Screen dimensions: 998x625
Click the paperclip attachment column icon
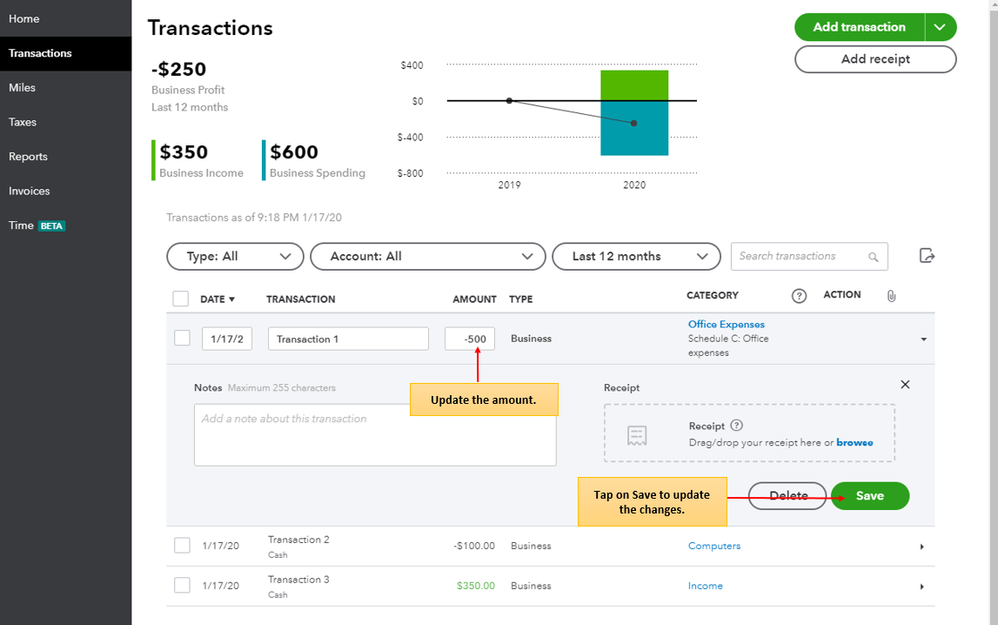coord(891,296)
